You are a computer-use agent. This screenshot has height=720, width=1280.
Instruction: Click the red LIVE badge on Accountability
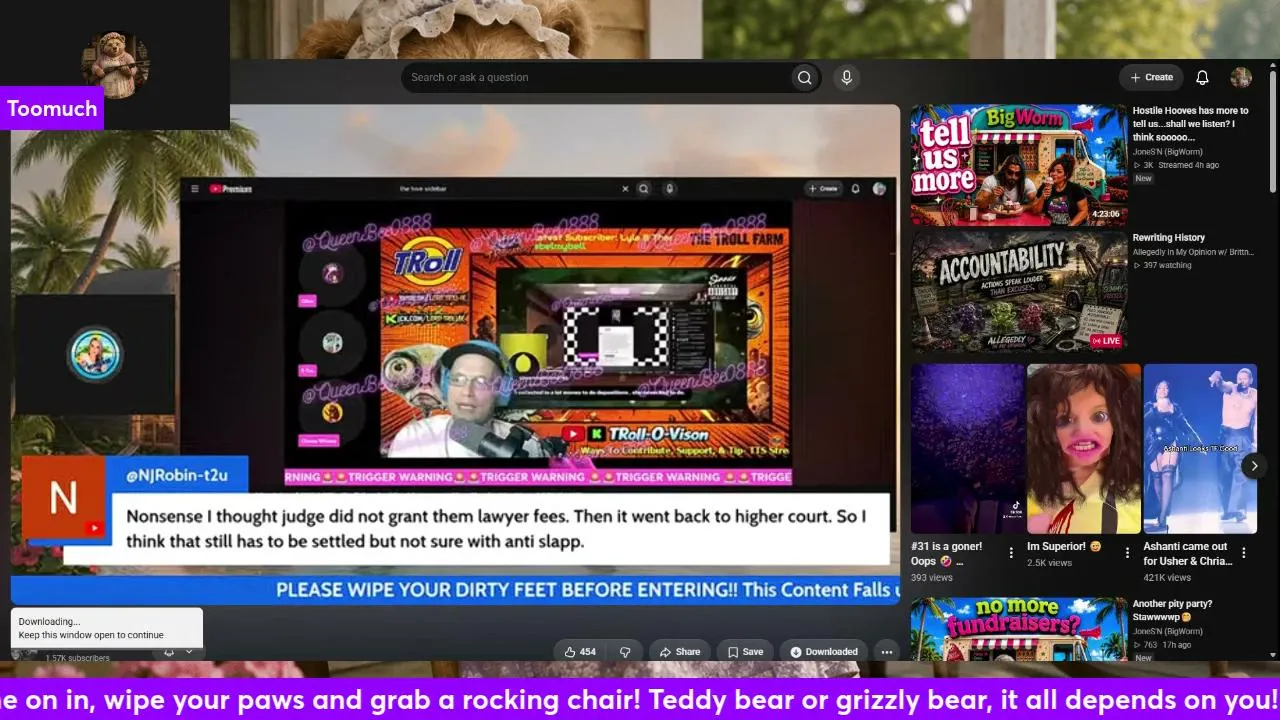coord(1106,341)
